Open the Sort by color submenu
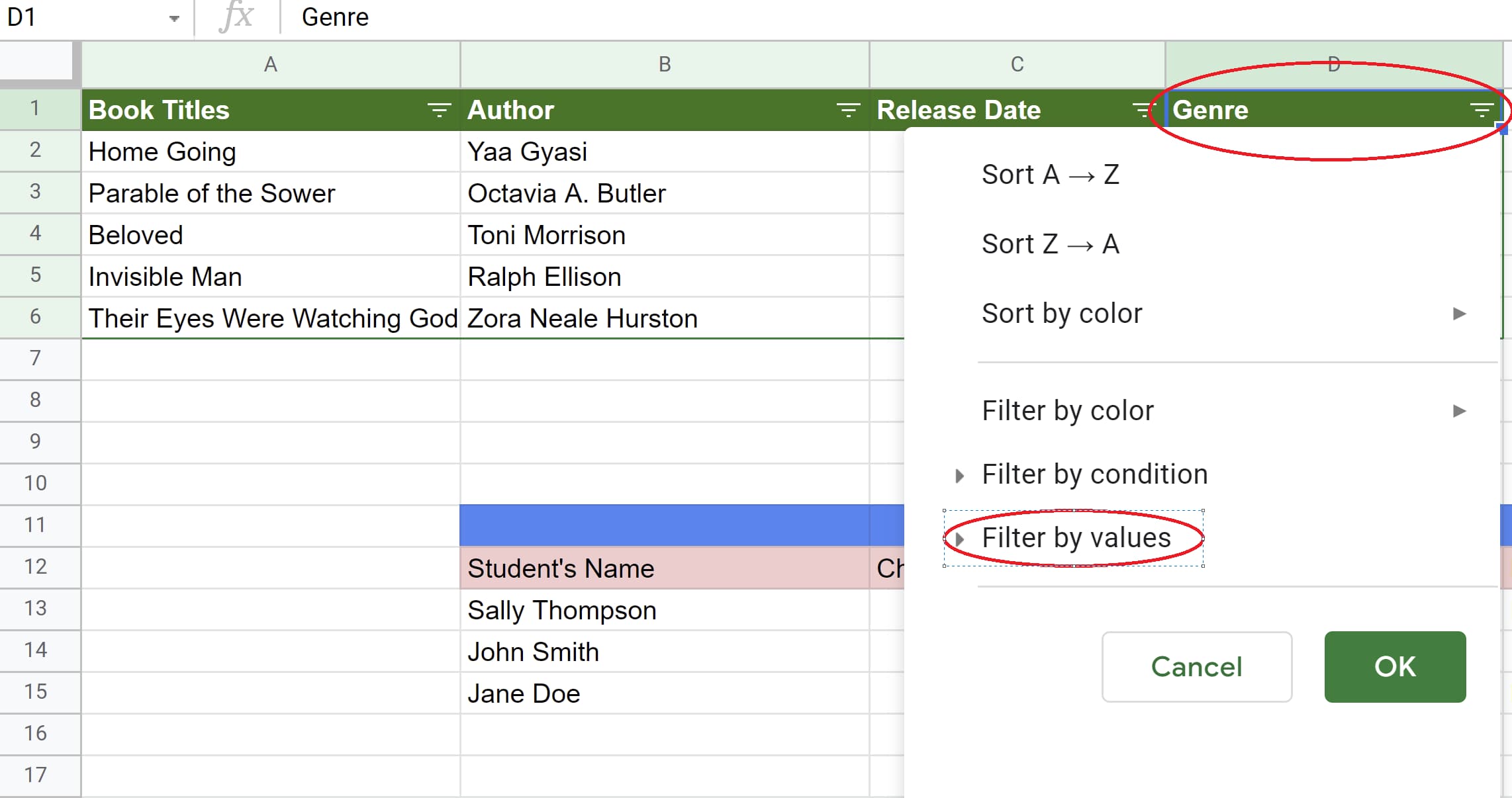The height and width of the screenshot is (798, 1512). click(1459, 314)
